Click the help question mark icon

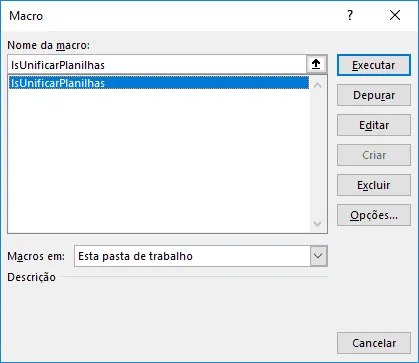[350, 15]
